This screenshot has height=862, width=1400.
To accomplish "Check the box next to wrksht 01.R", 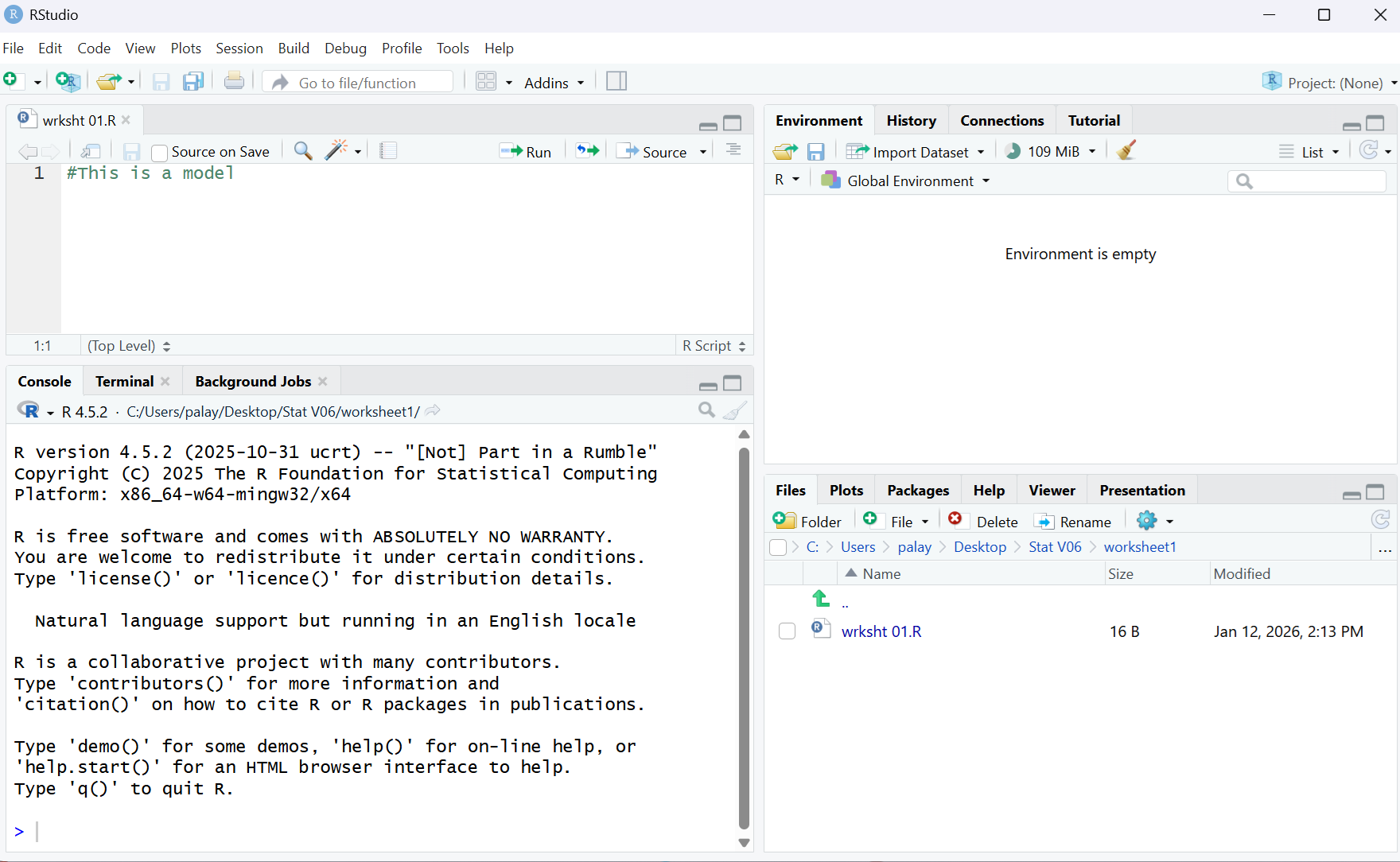I will 787,631.
